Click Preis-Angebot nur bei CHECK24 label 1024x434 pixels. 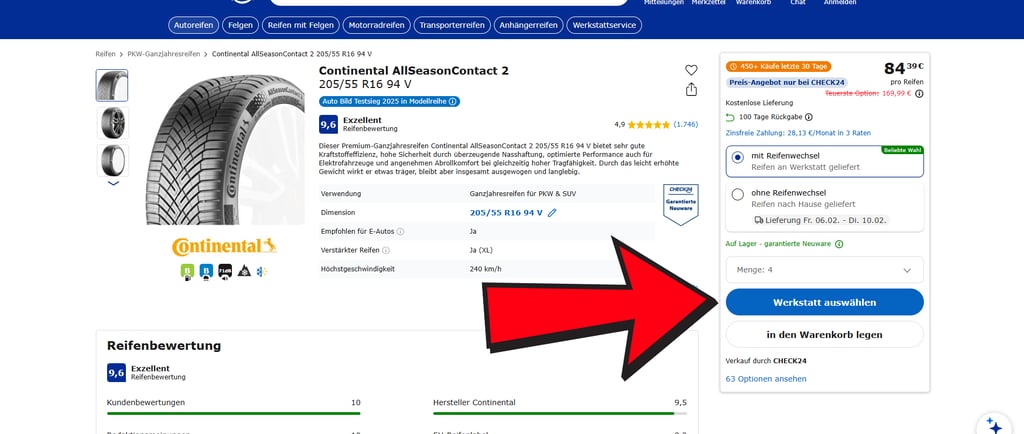point(787,83)
